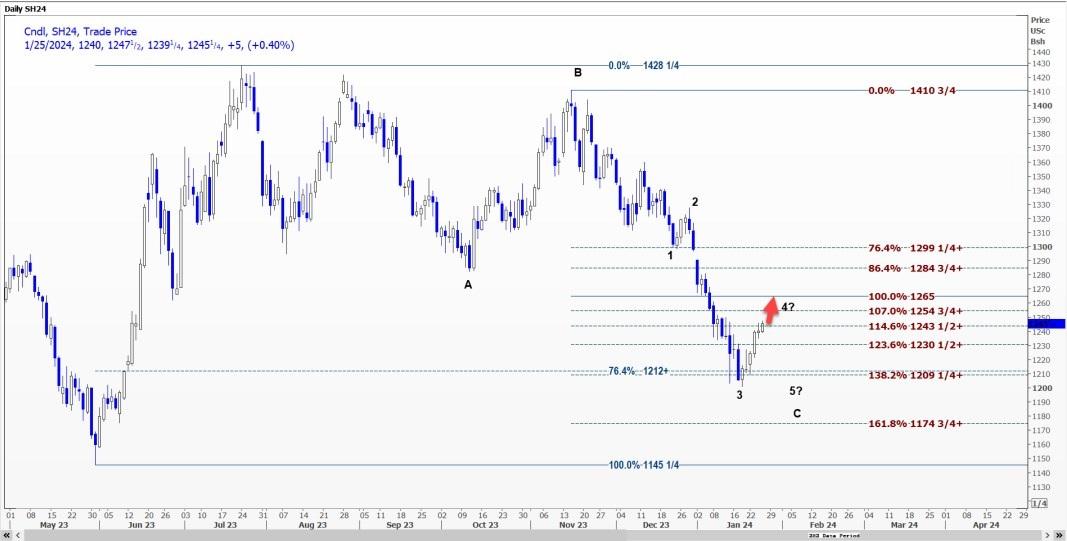The image size is (1067, 541).
Task: Click the 1/25/2024 OHLC data line
Action: [159, 45]
